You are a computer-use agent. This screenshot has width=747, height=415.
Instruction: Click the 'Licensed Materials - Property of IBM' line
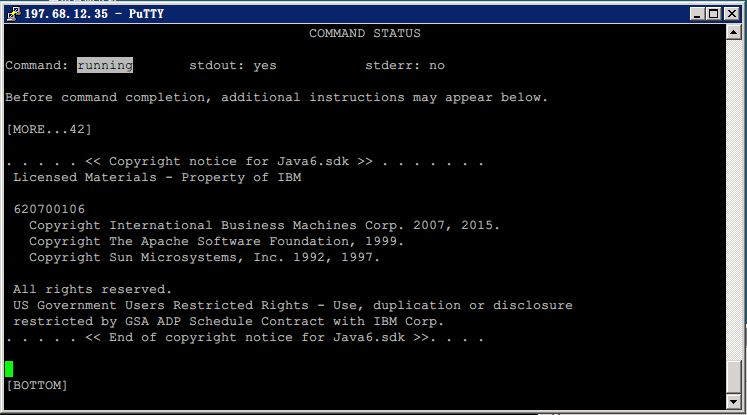[x=157, y=177]
